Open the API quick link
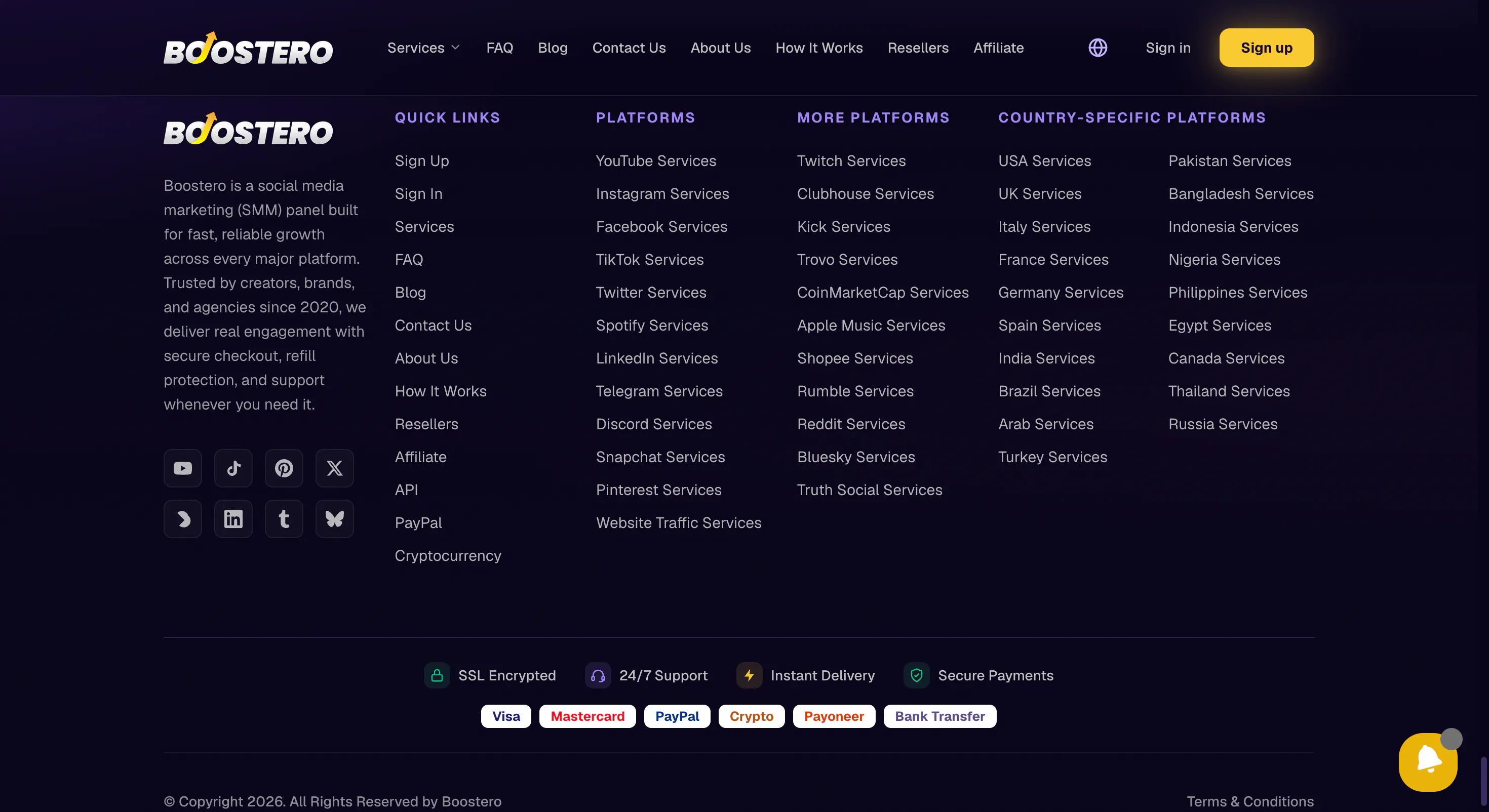The width and height of the screenshot is (1489, 812). point(406,490)
